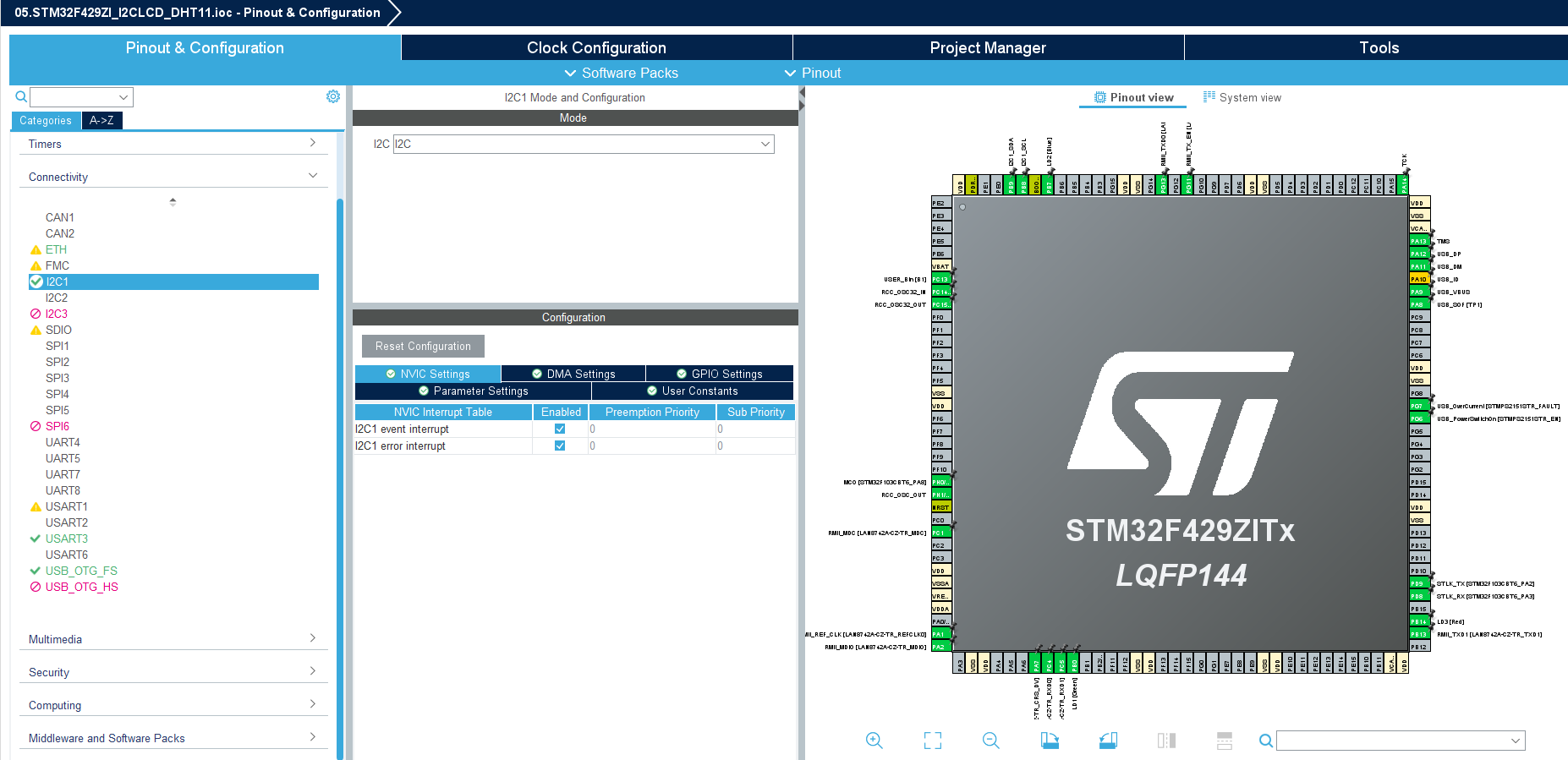1568x760 pixels.
Task: Expand the Timers category
Action: [173, 144]
